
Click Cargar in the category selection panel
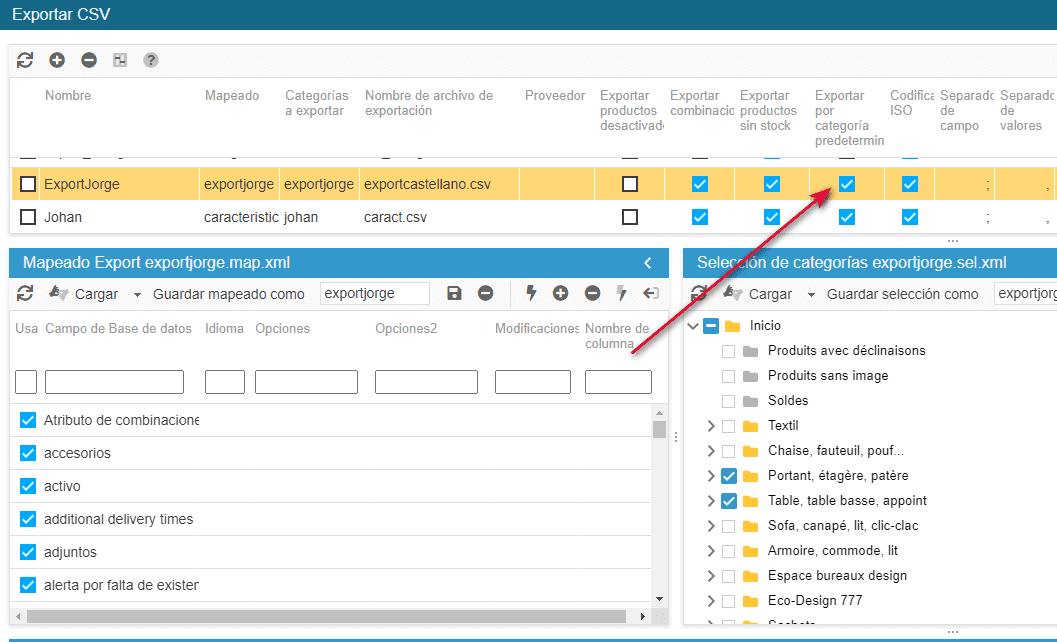click(x=770, y=294)
